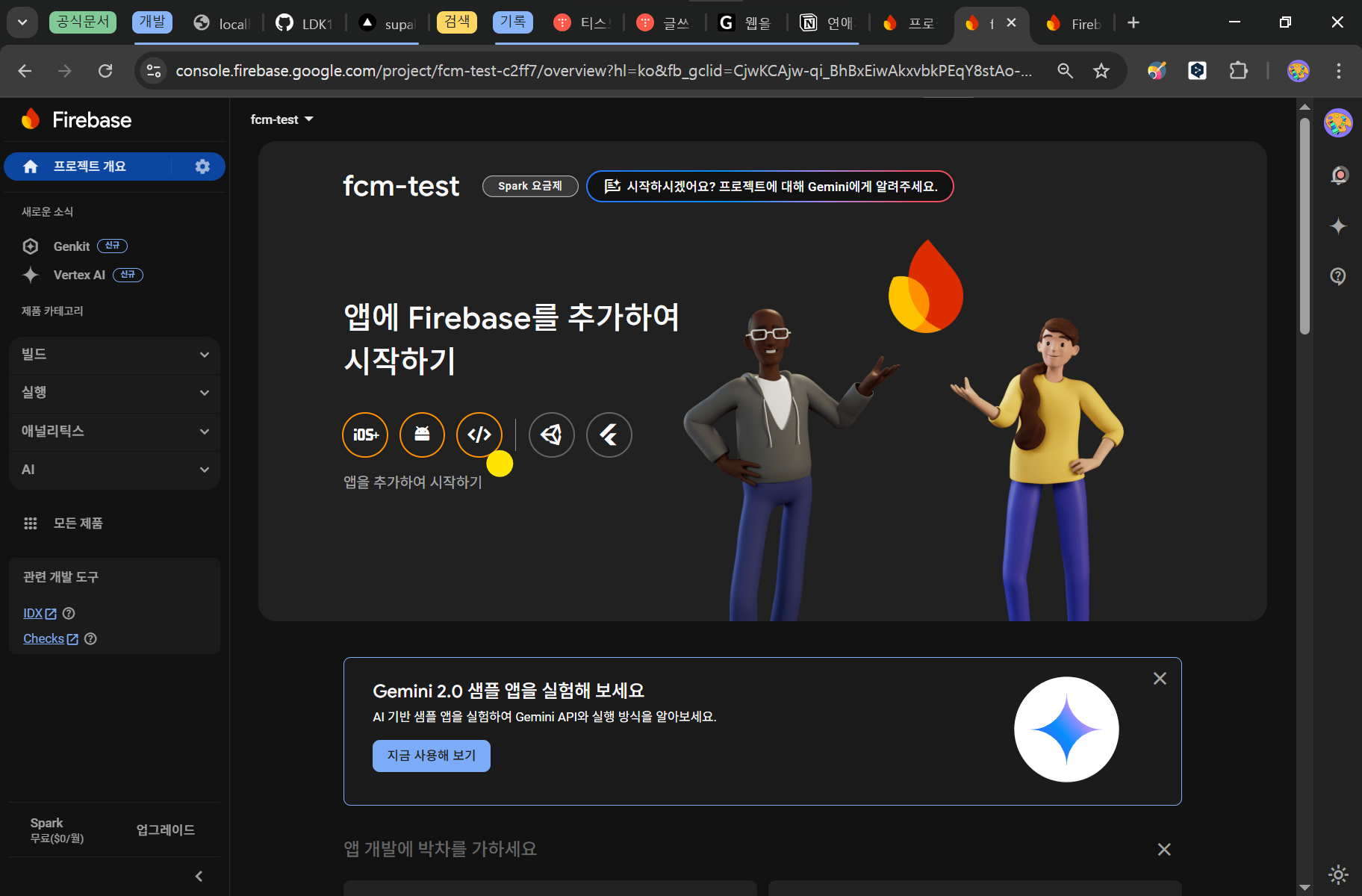Viewport: 1362px width, 896px height.
Task: Open the 검색 tab group
Action: [457, 22]
